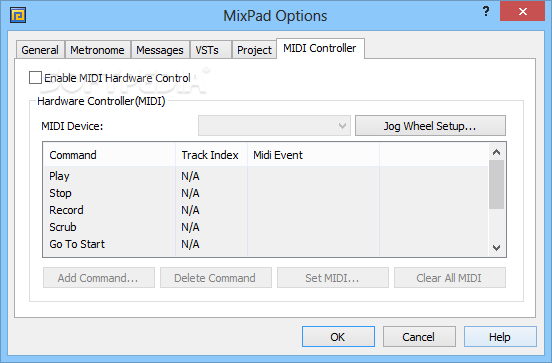Select the Record command row
552x363 pixels.
[x=266, y=210]
